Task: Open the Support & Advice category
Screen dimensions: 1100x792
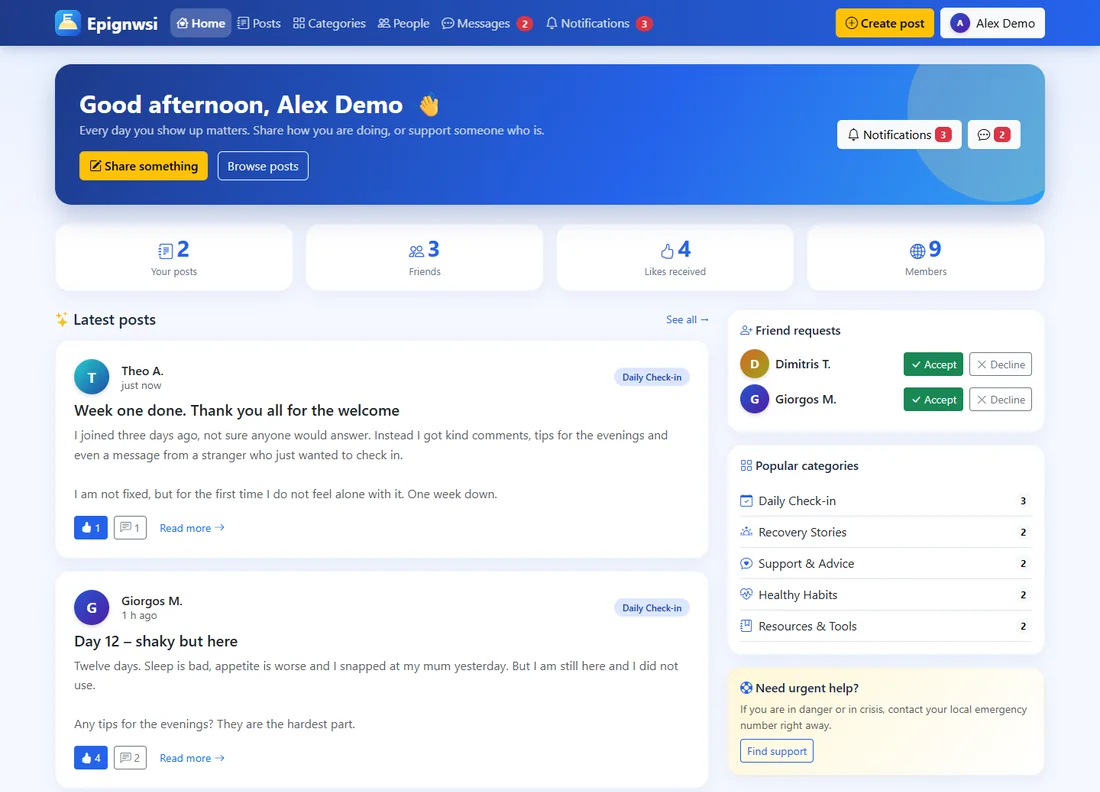Action: tap(885, 563)
